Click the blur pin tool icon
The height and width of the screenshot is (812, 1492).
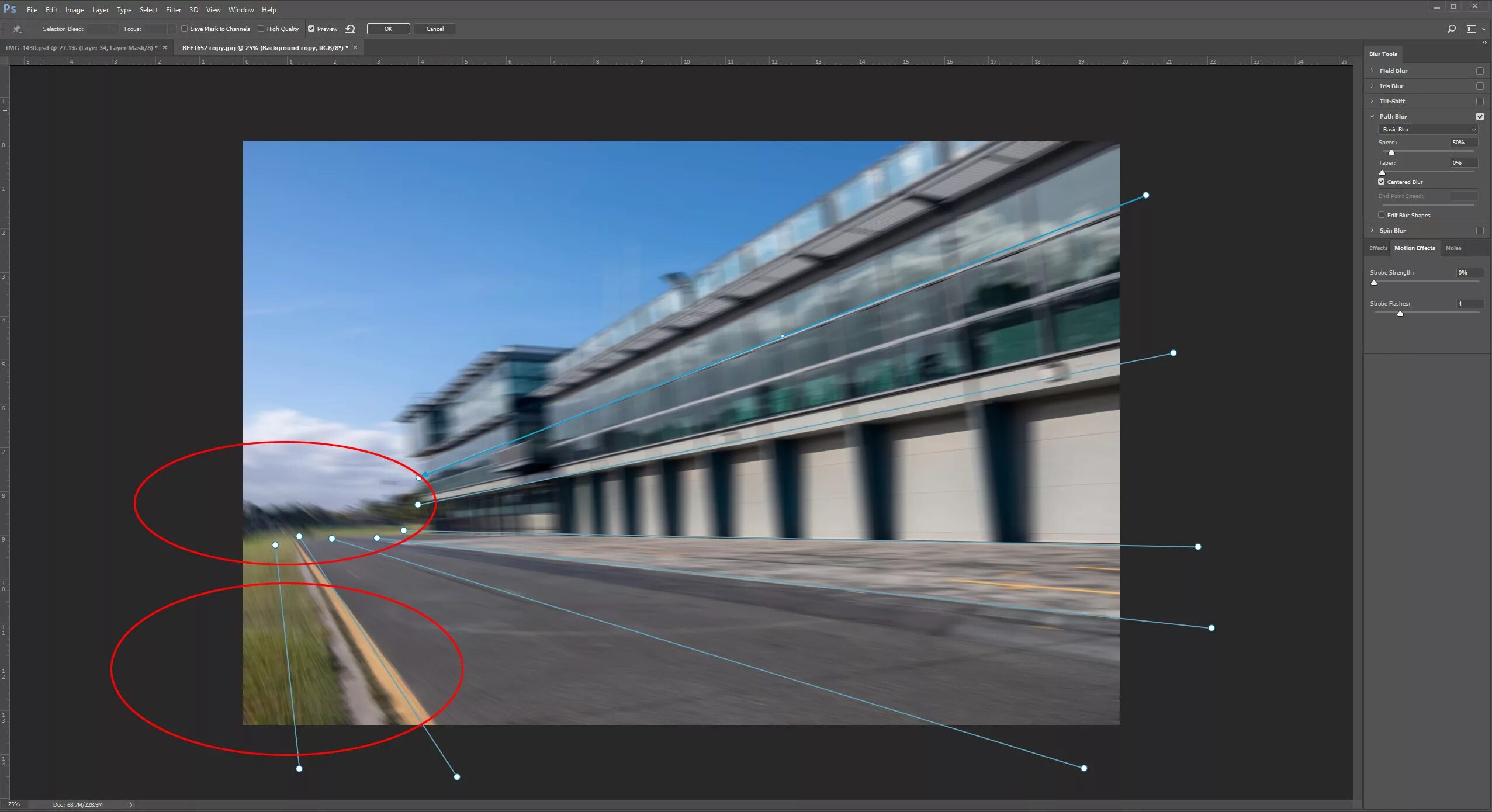(x=17, y=29)
